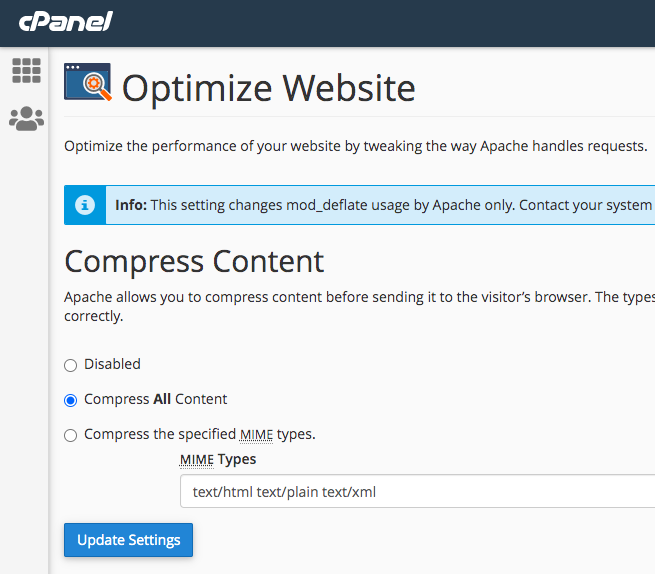Click the 'Compress the specified MIME types' label
This screenshot has height=574, width=655.
[x=199, y=434]
